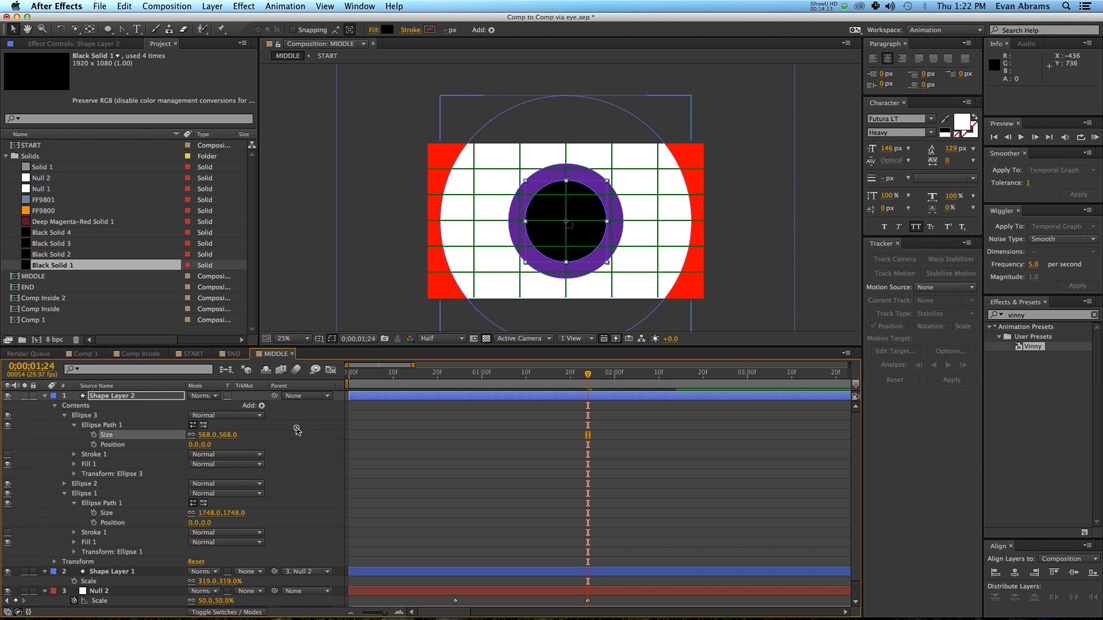Image resolution: width=1103 pixels, height=620 pixels.
Task: Open the Futura LT font family dropdown
Action: 900,119
